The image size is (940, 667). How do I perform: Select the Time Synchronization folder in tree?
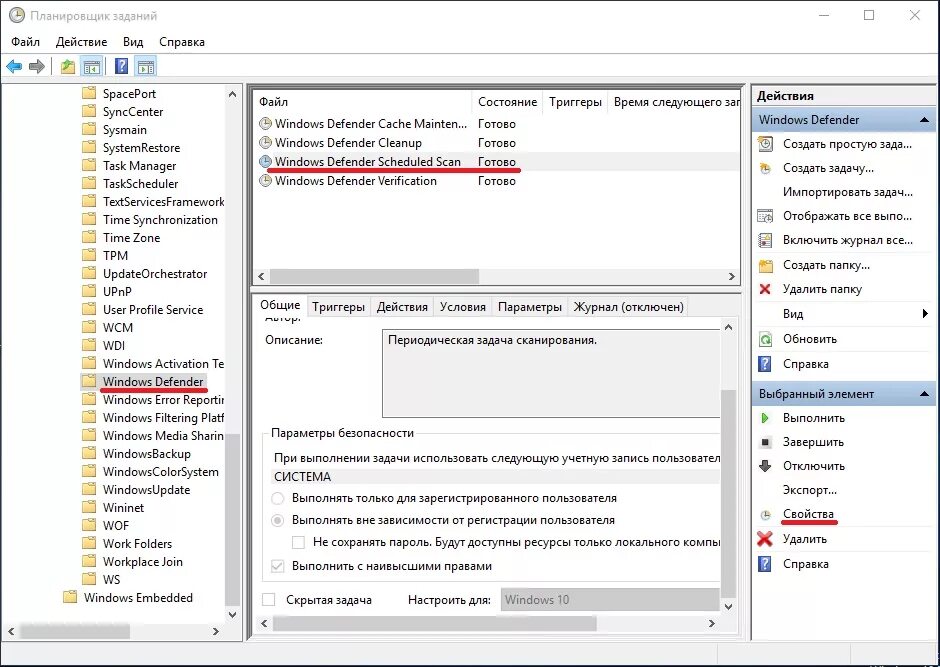point(160,220)
